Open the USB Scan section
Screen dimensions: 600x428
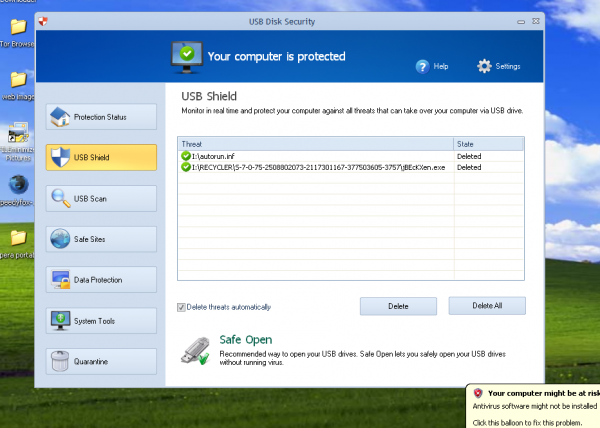pos(101,199)
